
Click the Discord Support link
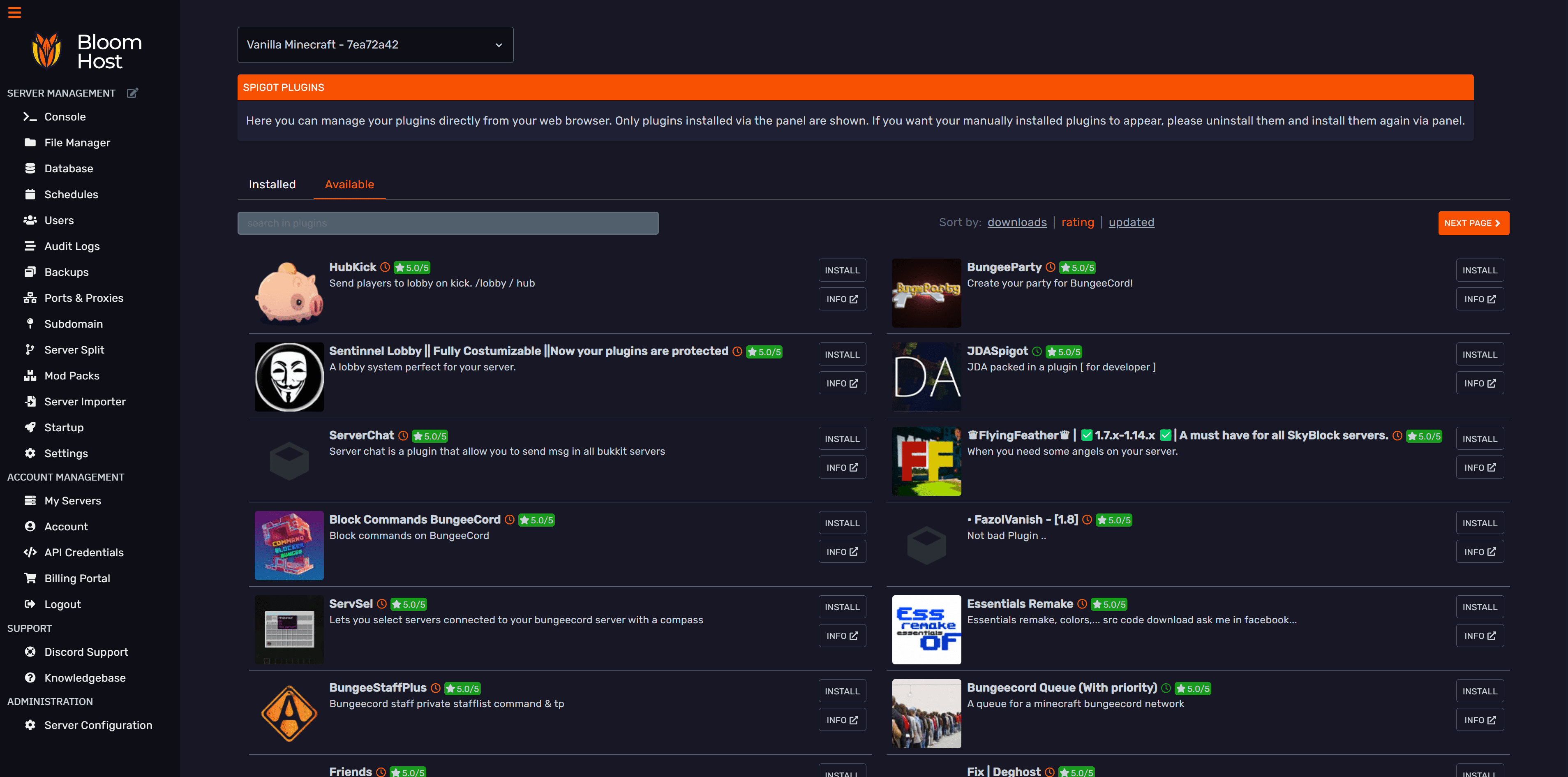[86, 652]
